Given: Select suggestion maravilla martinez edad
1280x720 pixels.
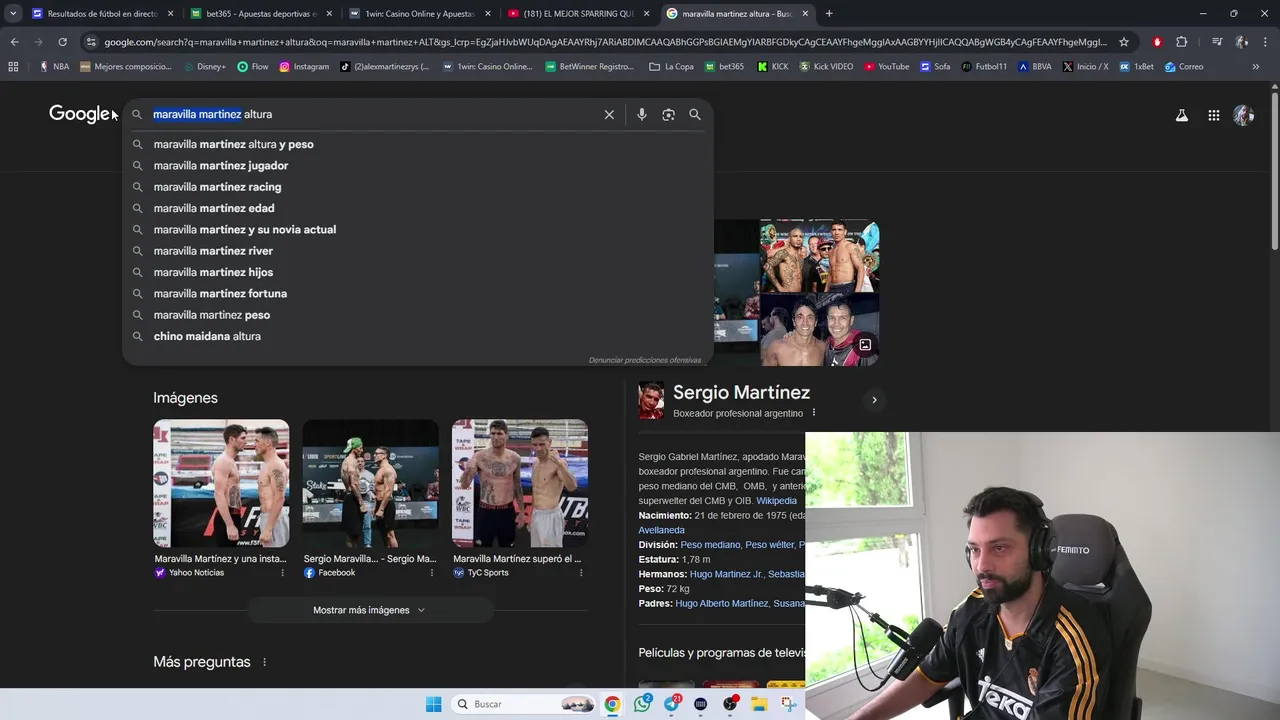Looking at the screenshot, I should click(x=418, y=208).
